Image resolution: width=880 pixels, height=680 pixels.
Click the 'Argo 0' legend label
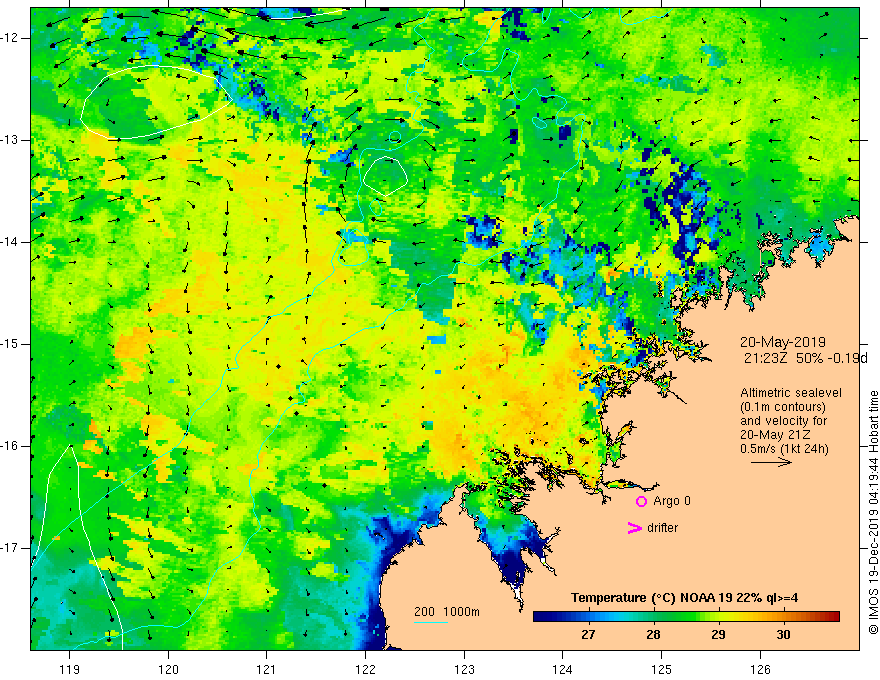tap(672, 501)
